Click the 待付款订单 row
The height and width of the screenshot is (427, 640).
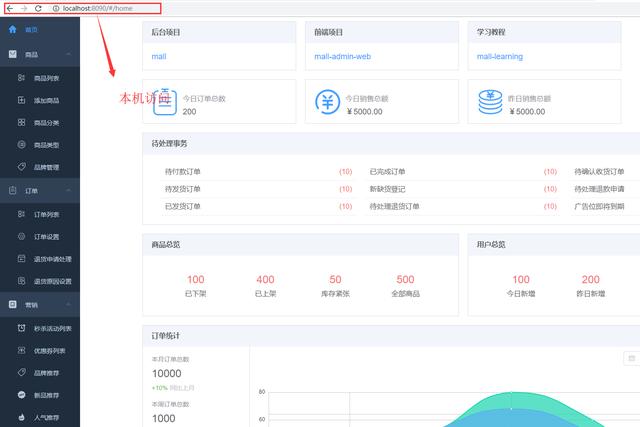[x=258, y=171]
